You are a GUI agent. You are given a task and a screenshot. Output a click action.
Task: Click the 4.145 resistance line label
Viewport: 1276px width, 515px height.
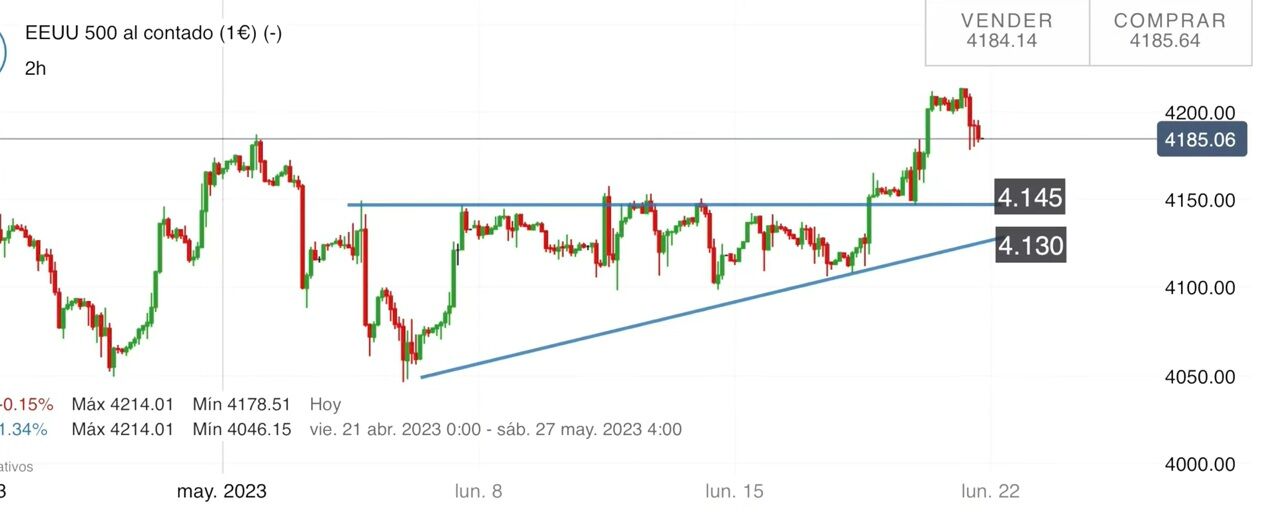[x=1030, y=197]
